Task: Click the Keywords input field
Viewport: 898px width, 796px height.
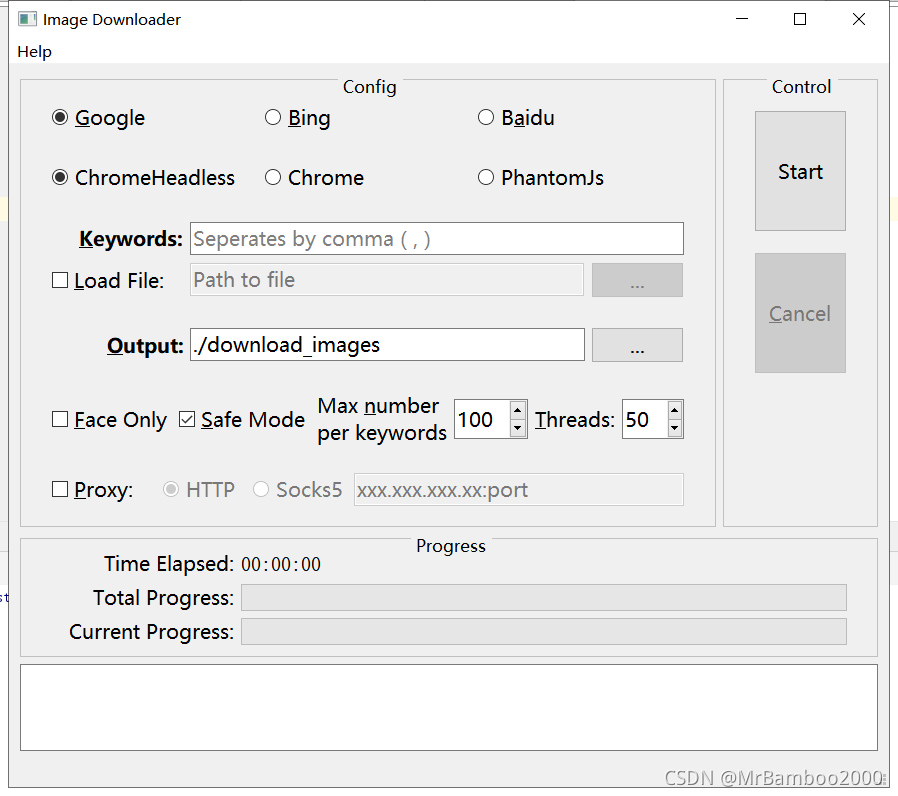Action: coord(437,238)
